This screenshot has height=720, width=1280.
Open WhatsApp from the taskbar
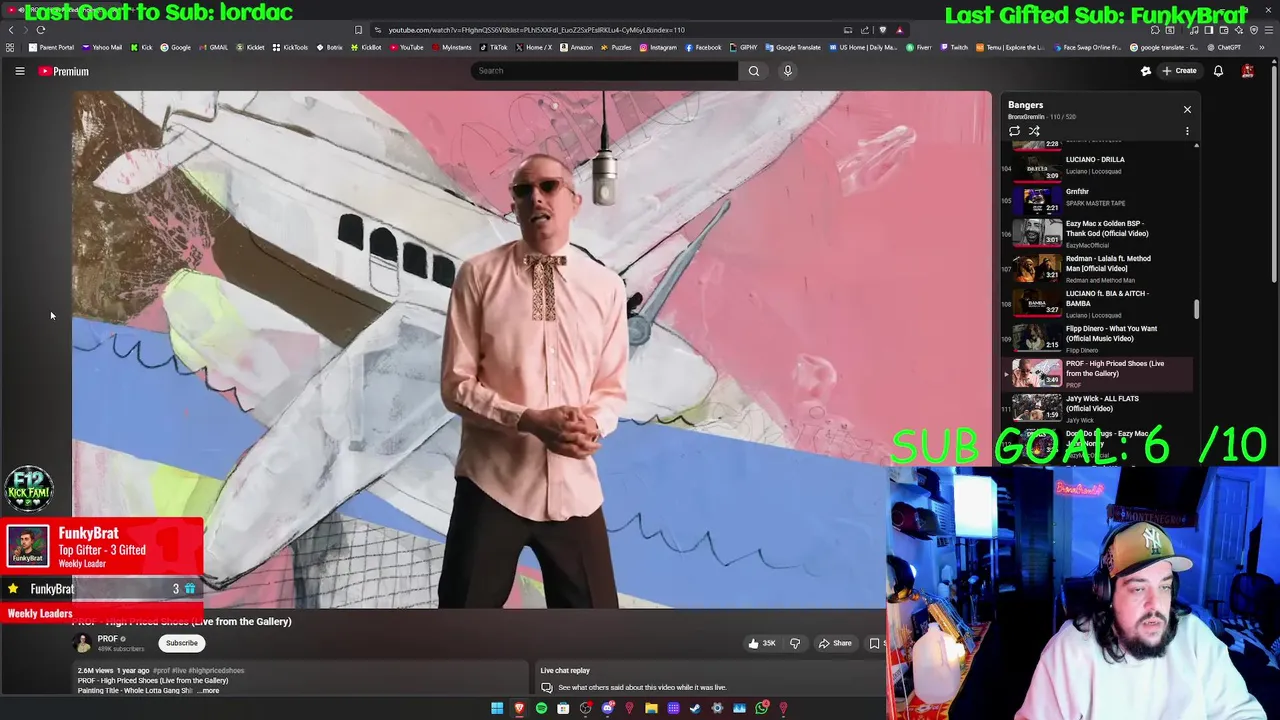(x=761, y=709)
